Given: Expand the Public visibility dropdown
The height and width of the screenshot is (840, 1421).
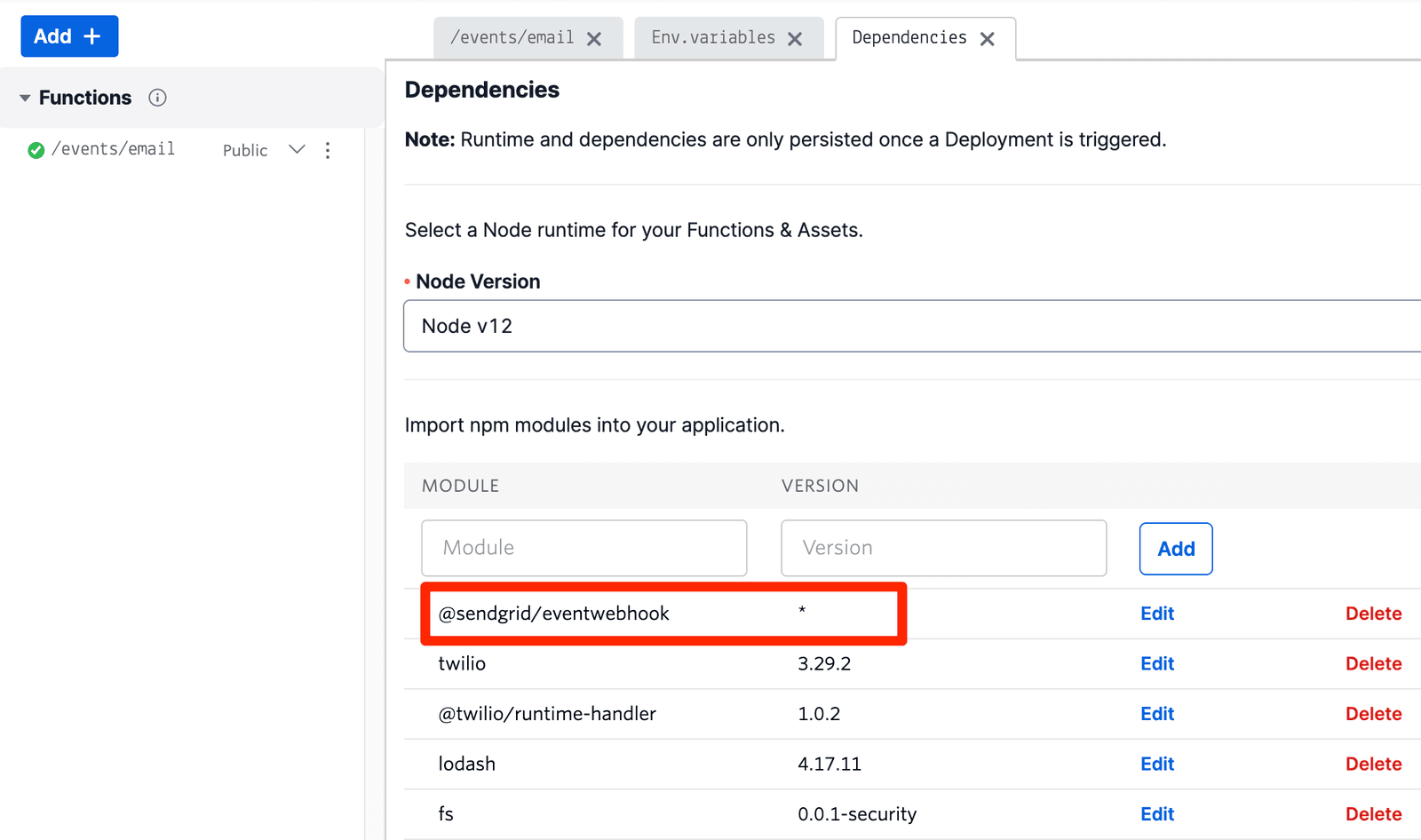Looking at the screenshot, I should (297, 149).
